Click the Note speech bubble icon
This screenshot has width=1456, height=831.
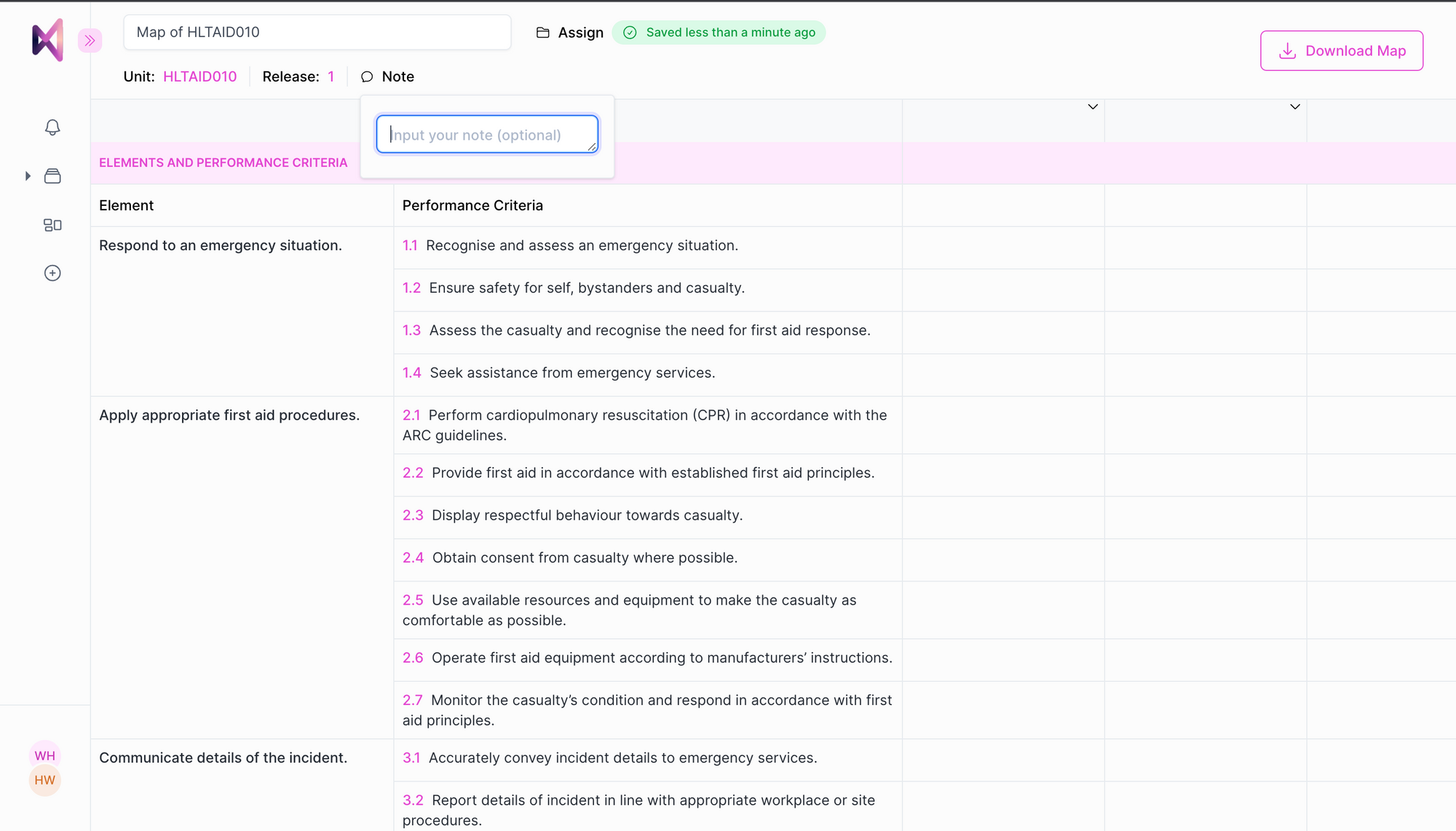pyautogui.click(x=368, y=77)
